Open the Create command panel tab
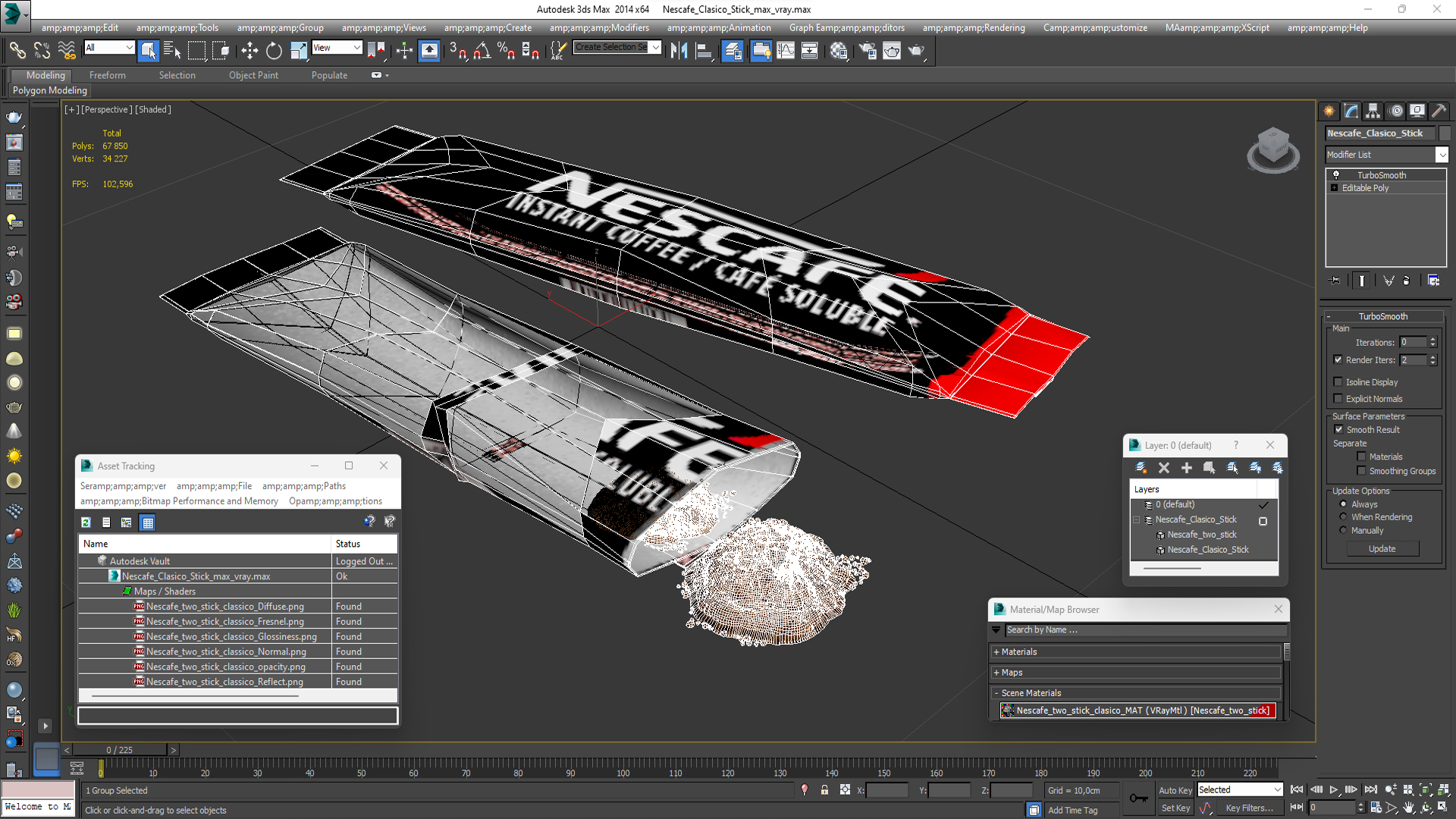Screen dimensions: 1456x819 point(1329,111)
